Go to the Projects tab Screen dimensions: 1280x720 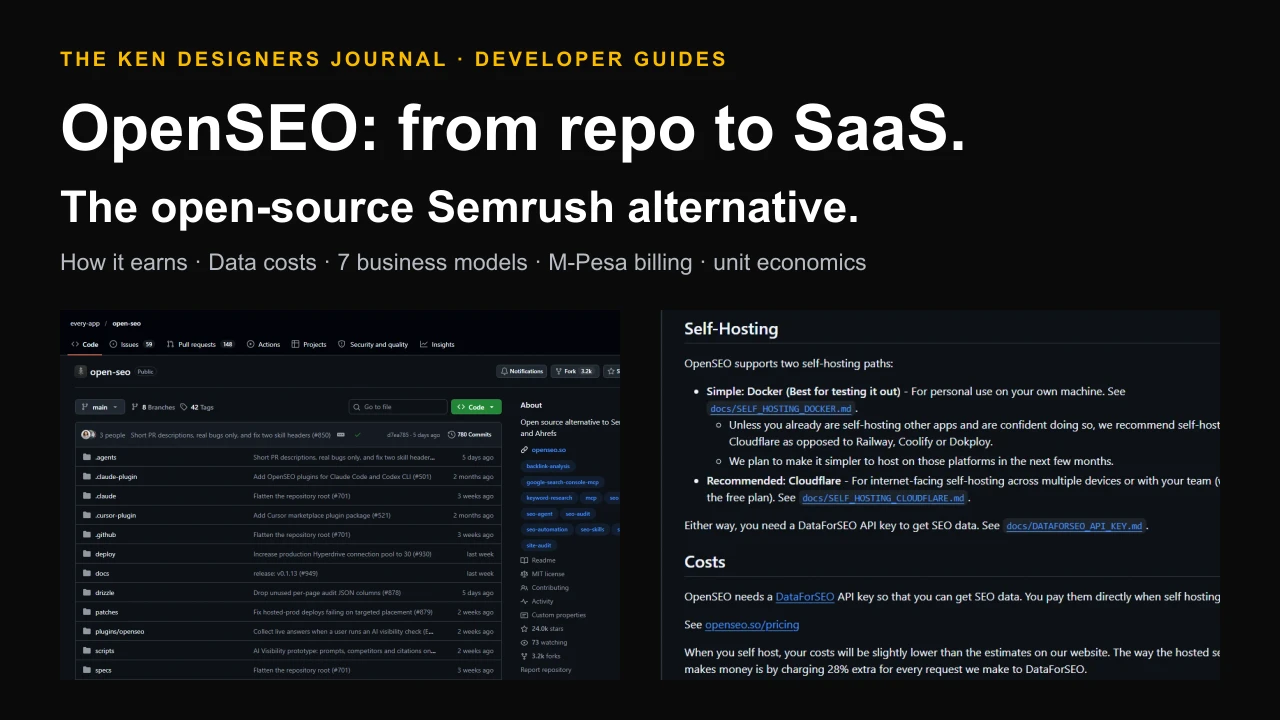[309, 344]
